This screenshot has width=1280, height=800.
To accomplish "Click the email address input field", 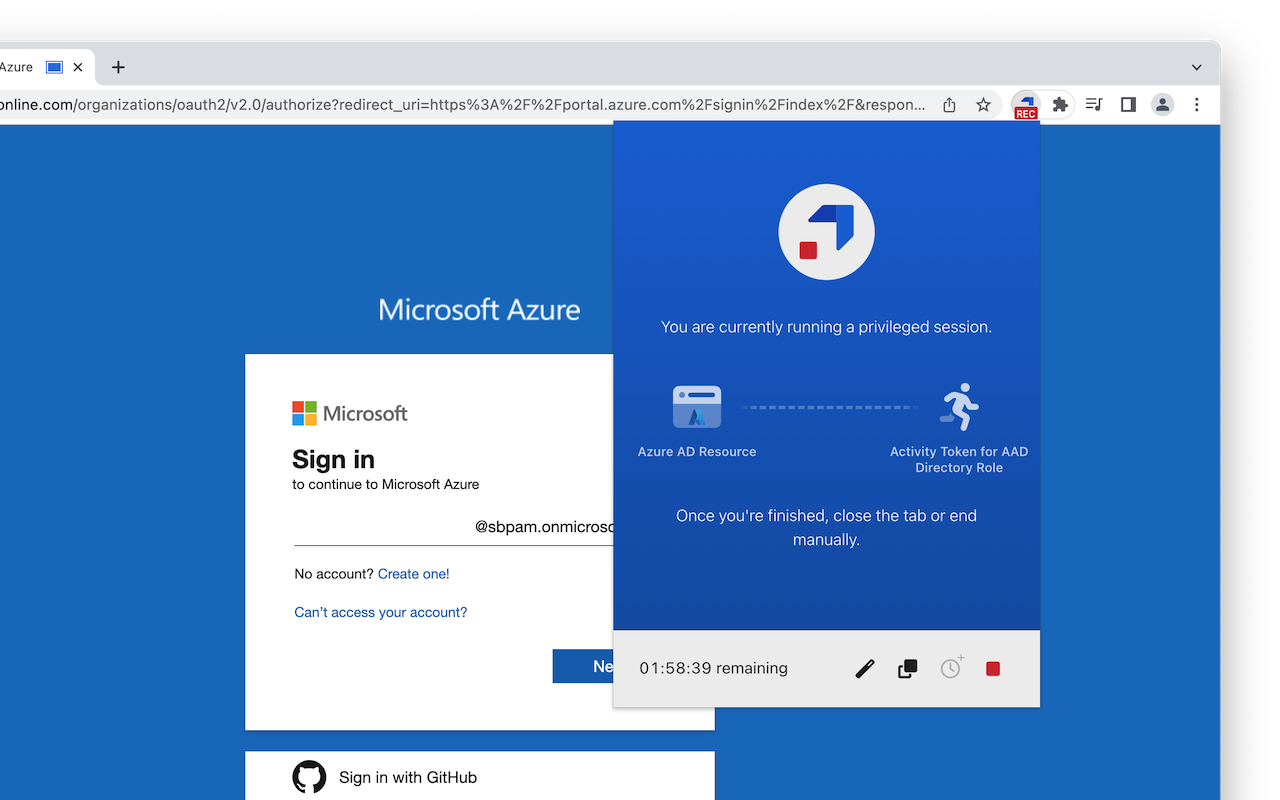I will point(450,527).
